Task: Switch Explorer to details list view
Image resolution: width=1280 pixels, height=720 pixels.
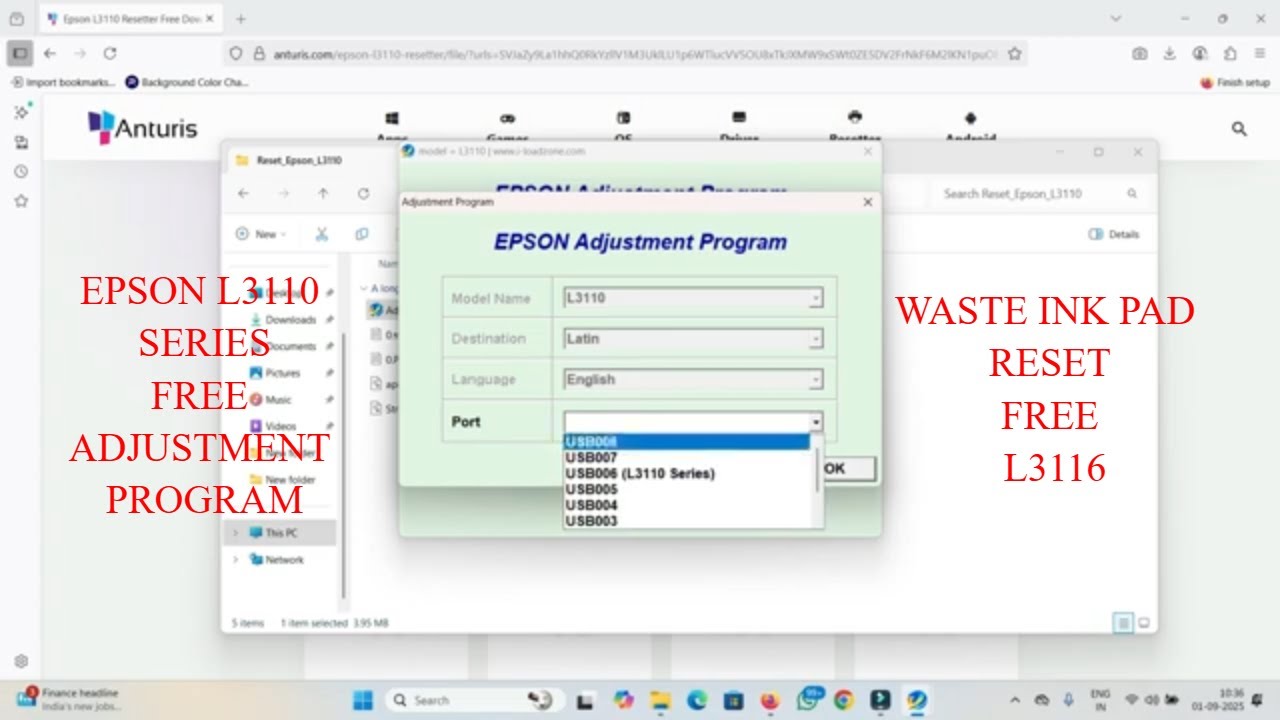Action: [1123, 623]
